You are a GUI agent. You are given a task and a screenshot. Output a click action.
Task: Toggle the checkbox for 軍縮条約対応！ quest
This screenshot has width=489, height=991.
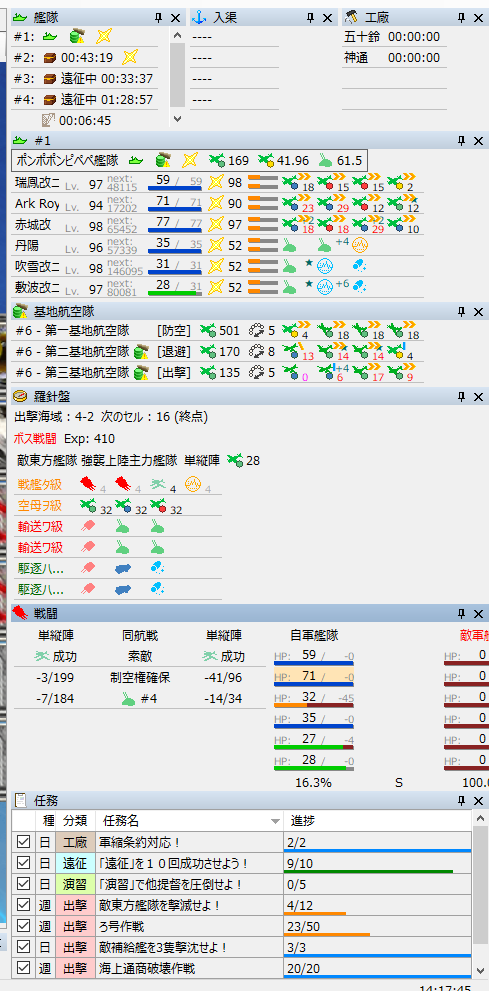(x=23, y=842)
